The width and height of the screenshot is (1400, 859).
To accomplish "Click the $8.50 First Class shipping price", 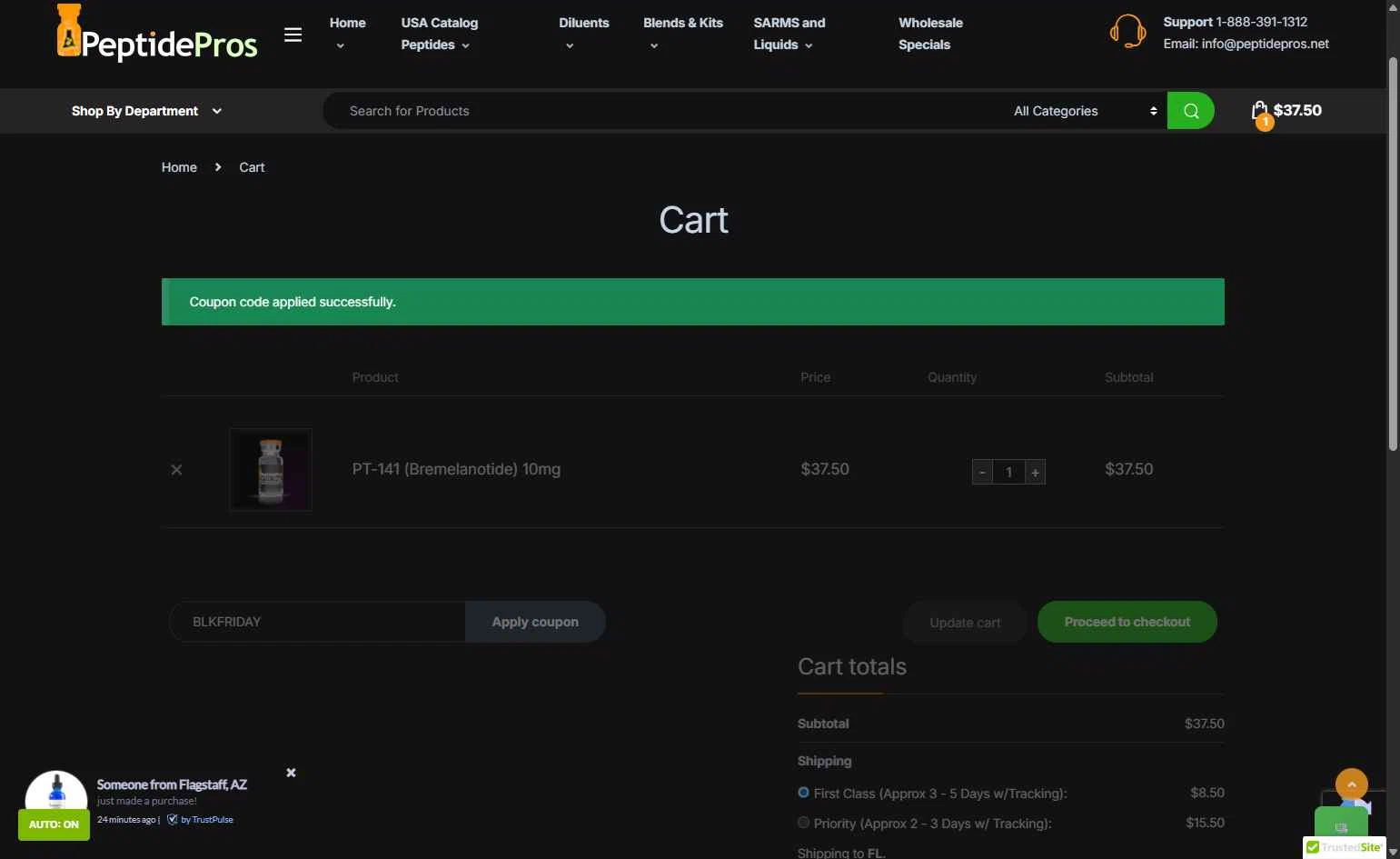I will pos(1207,793).
